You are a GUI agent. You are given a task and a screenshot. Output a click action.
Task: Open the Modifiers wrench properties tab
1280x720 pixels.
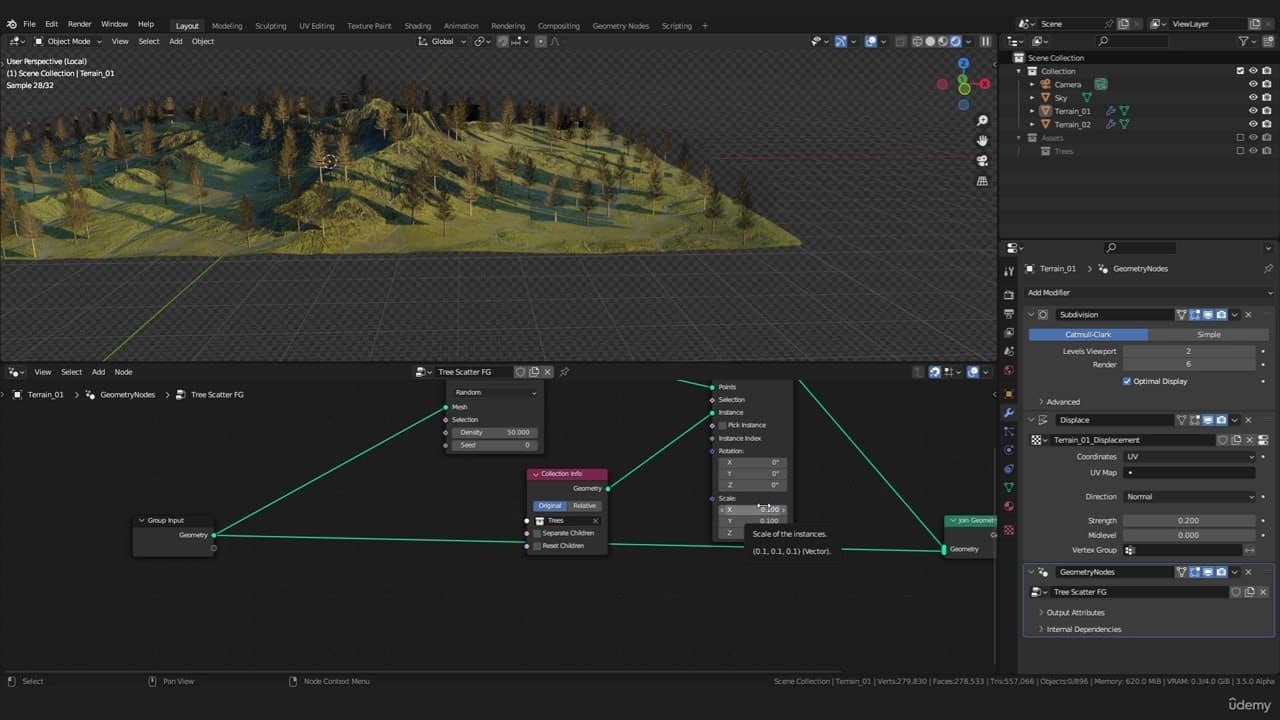click(x=1008, y=412)
